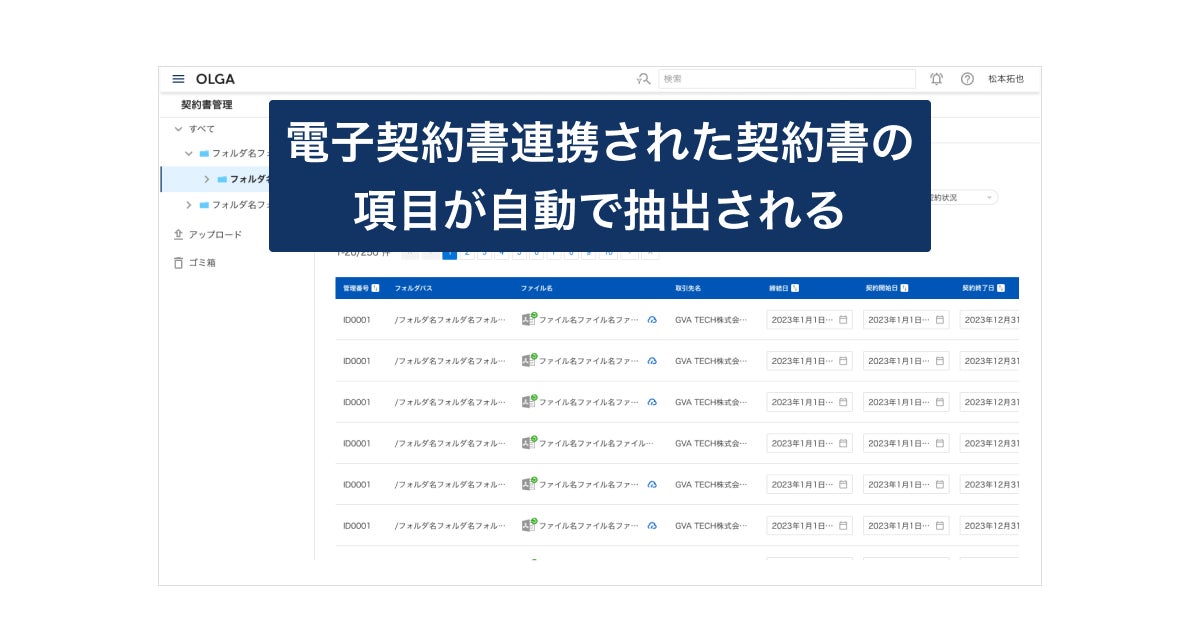Image resolution: width=1200 pixels, height=630 pixels.
Task: Open the ゴミ箱 trash in sidebar
Action: 178,263
